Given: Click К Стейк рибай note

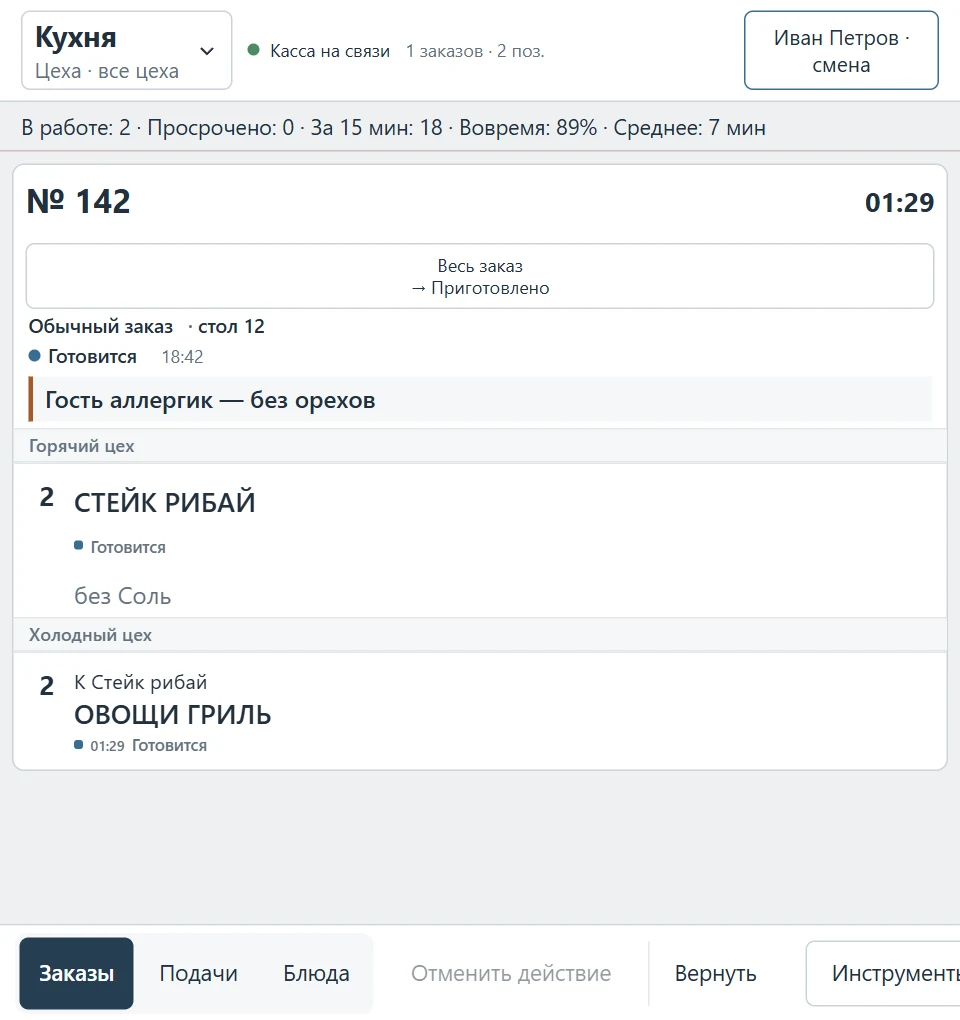Looking at the screenshot, I should coord(140,682).
